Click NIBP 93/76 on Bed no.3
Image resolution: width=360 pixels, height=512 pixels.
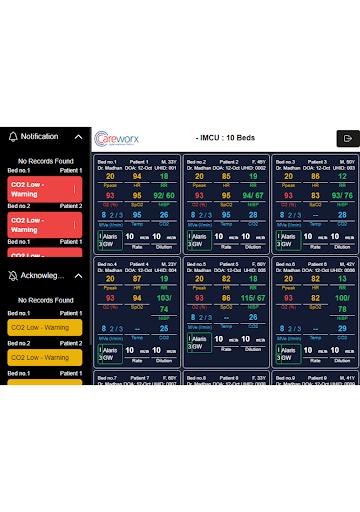coord(342,196)
